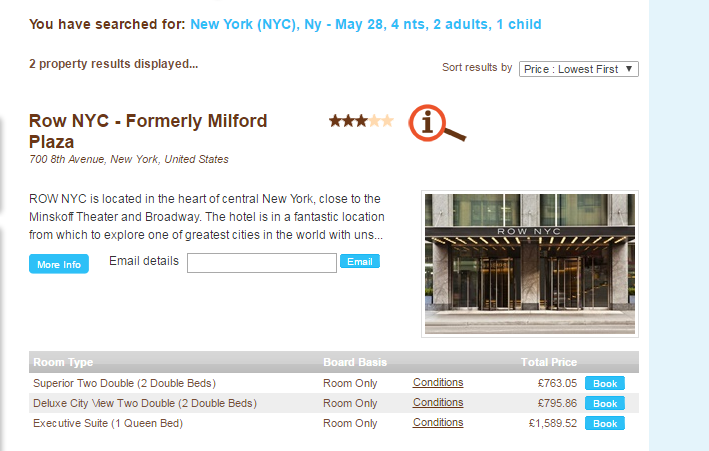Click the magnifier info icon
This screenshot has height=451, width=709.
click(436, 124)
